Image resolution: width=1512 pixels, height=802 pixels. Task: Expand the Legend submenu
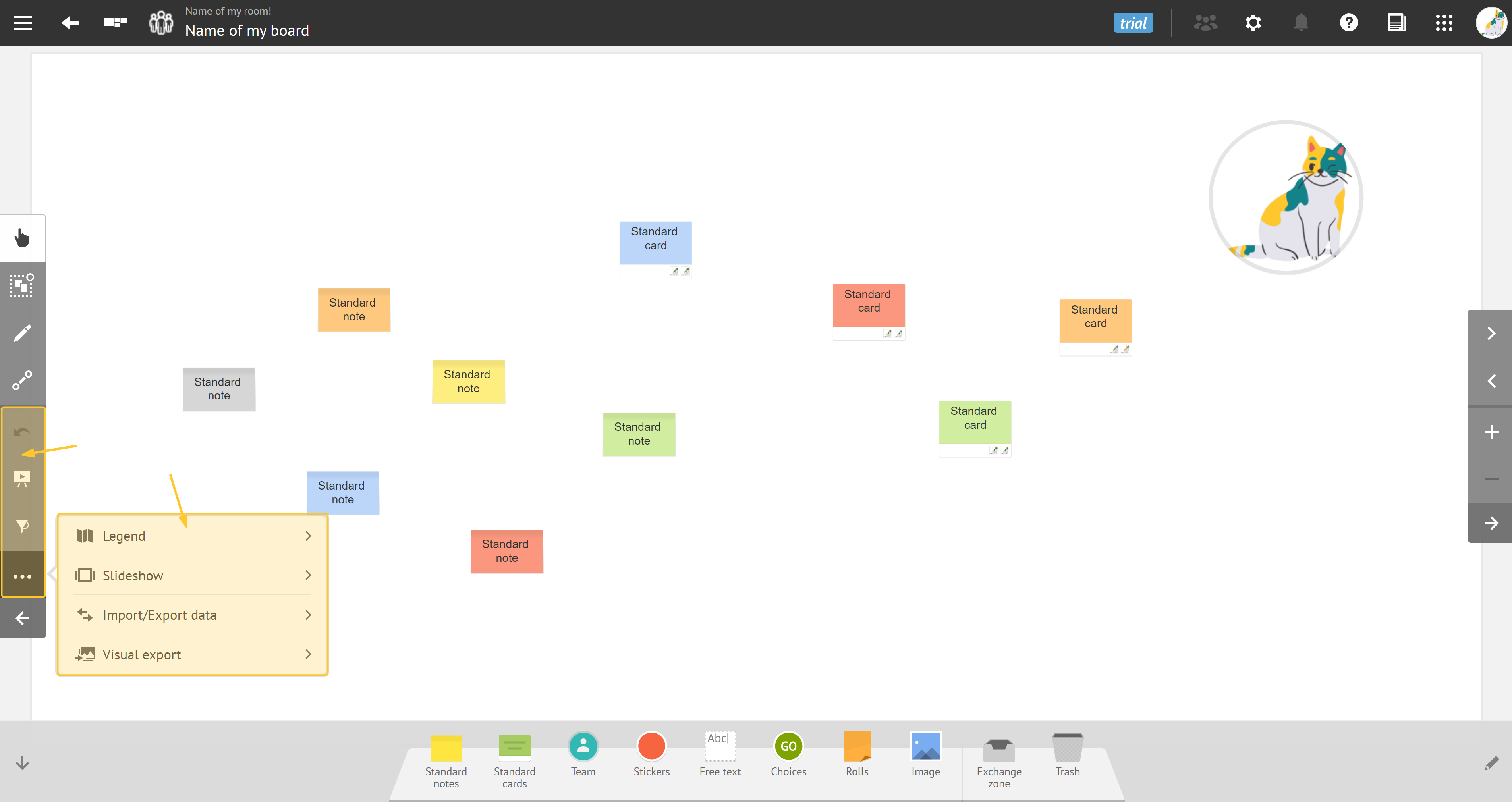point(308,535)
